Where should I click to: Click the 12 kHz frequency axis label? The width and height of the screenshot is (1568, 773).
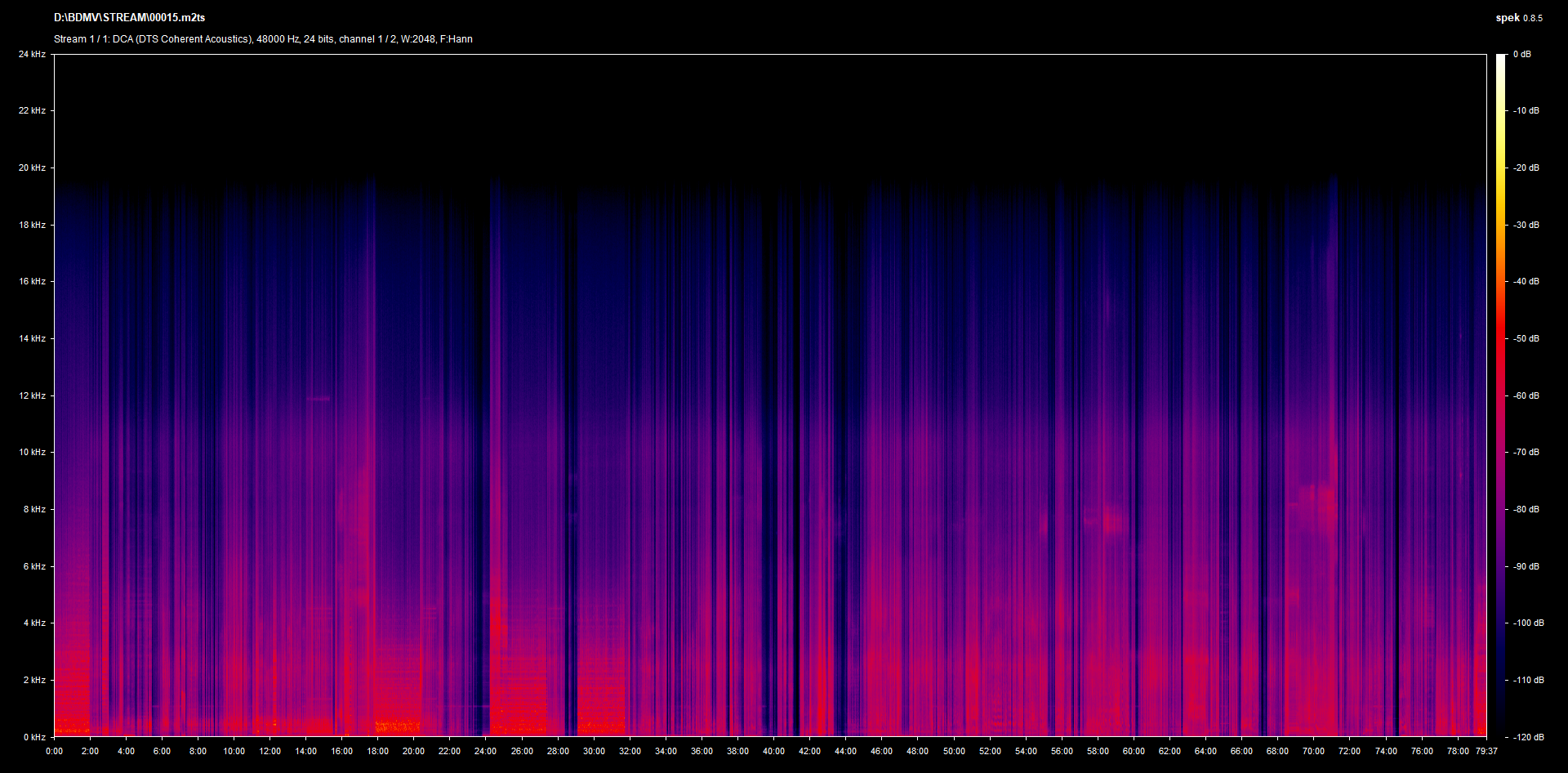pyautogui.click(x=32, y=395)
